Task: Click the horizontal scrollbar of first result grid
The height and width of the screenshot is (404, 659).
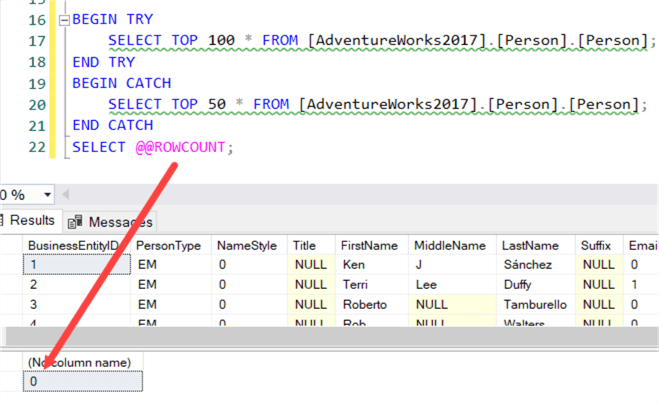Action: coord(332,336)
